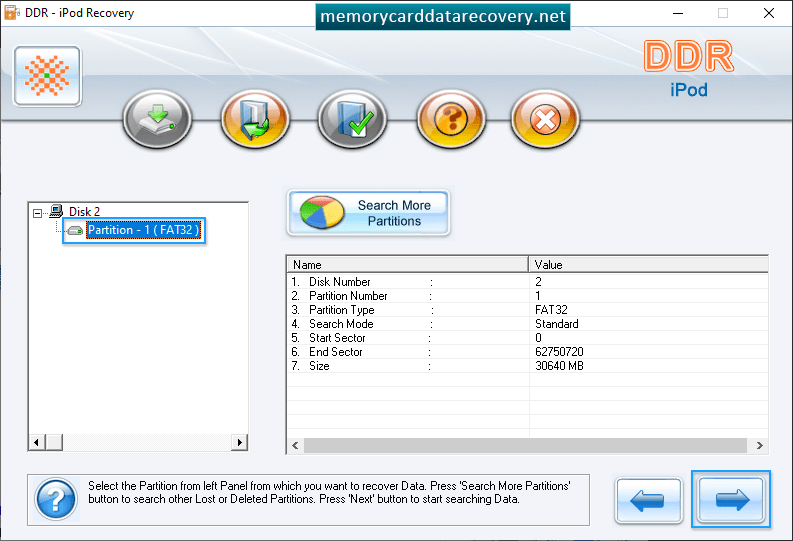Image resolution: width=793 pixels, height=541 pixels.
Task: Open help via question mark toolbar icon
Action: click(x=451, y=119)
